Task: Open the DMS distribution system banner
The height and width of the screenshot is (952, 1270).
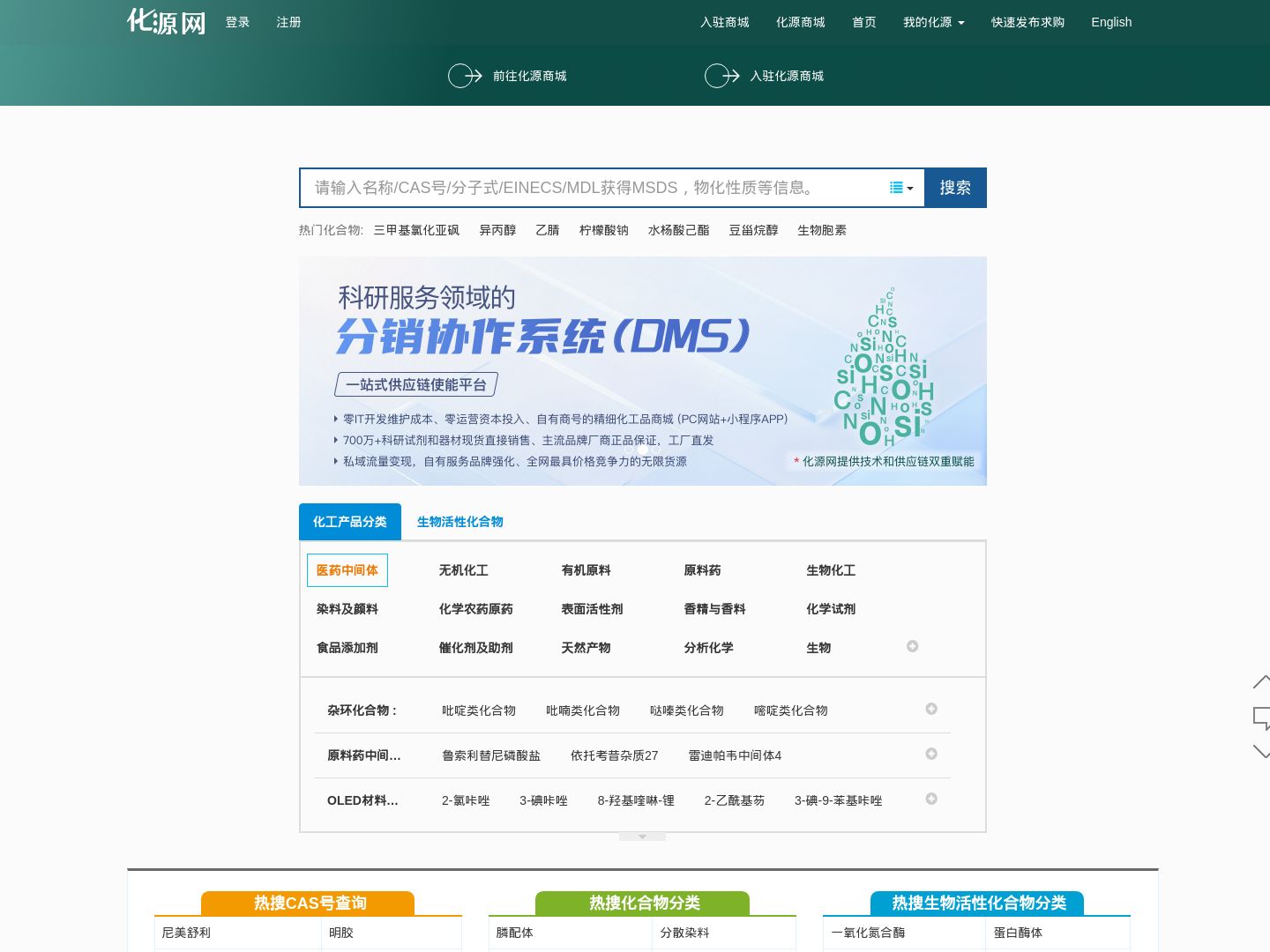Action: (643, 371)
